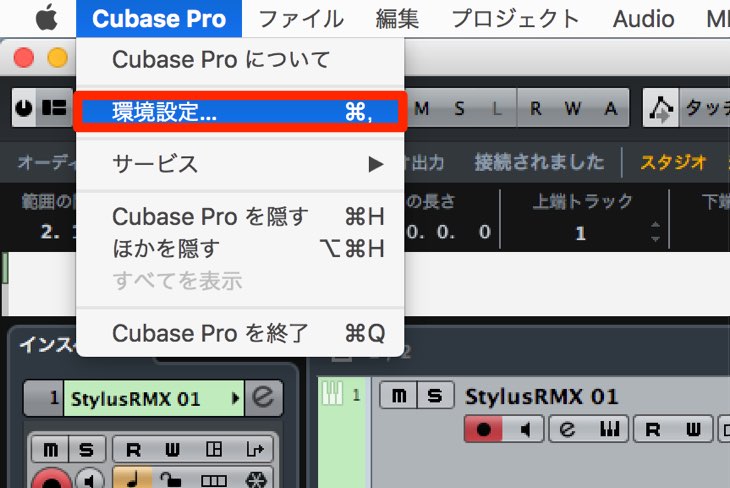This screenshot has height=488, width=730.
Task: Toggle Read R button in track list
Action: pyautogui.click(x=652, y=429)
